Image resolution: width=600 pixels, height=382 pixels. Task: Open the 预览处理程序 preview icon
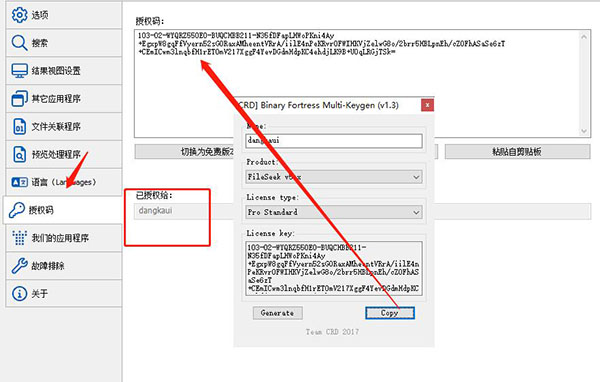pyautogui.click(x=20, y=154)
